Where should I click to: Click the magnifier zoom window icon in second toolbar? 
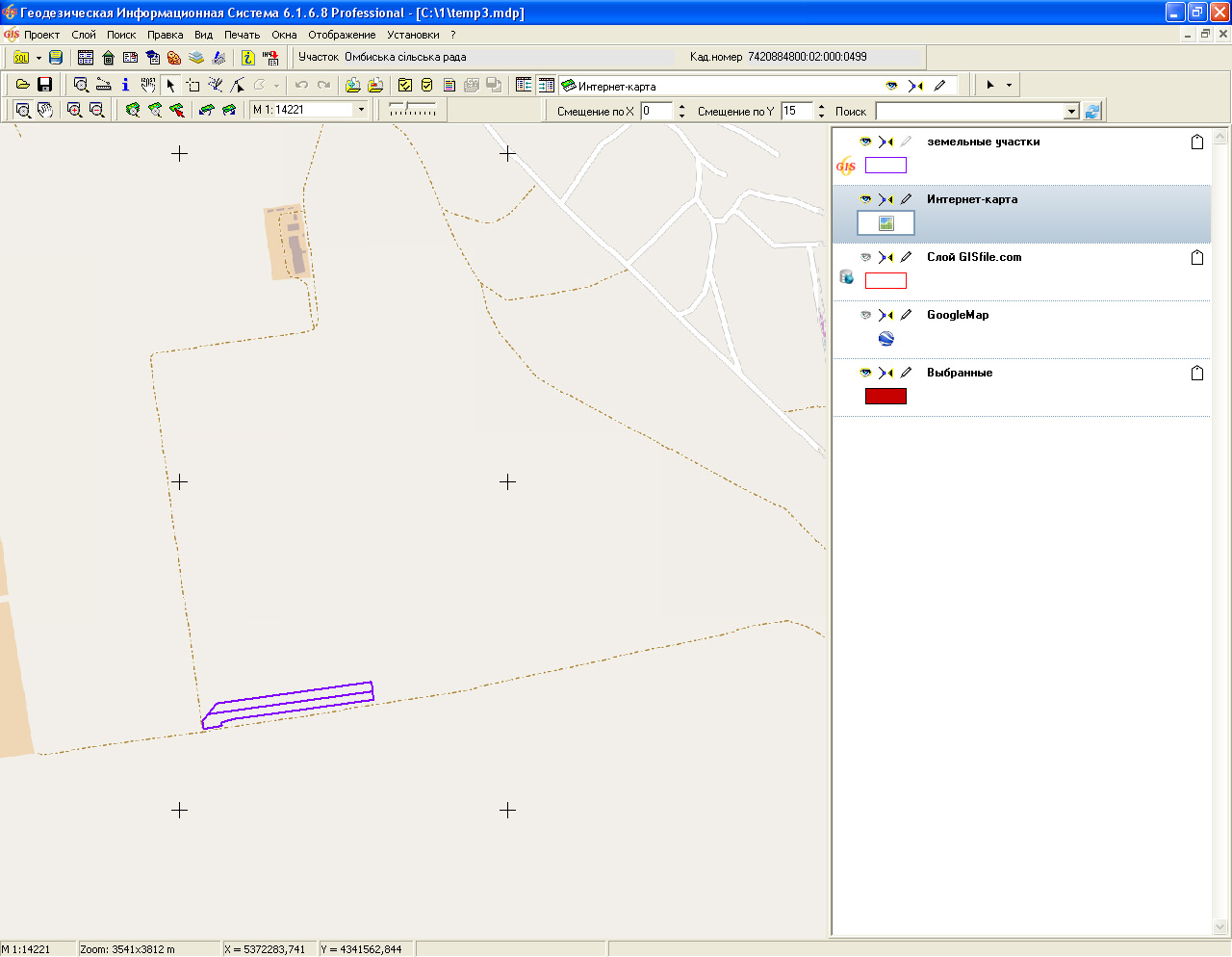coord(81,85)
